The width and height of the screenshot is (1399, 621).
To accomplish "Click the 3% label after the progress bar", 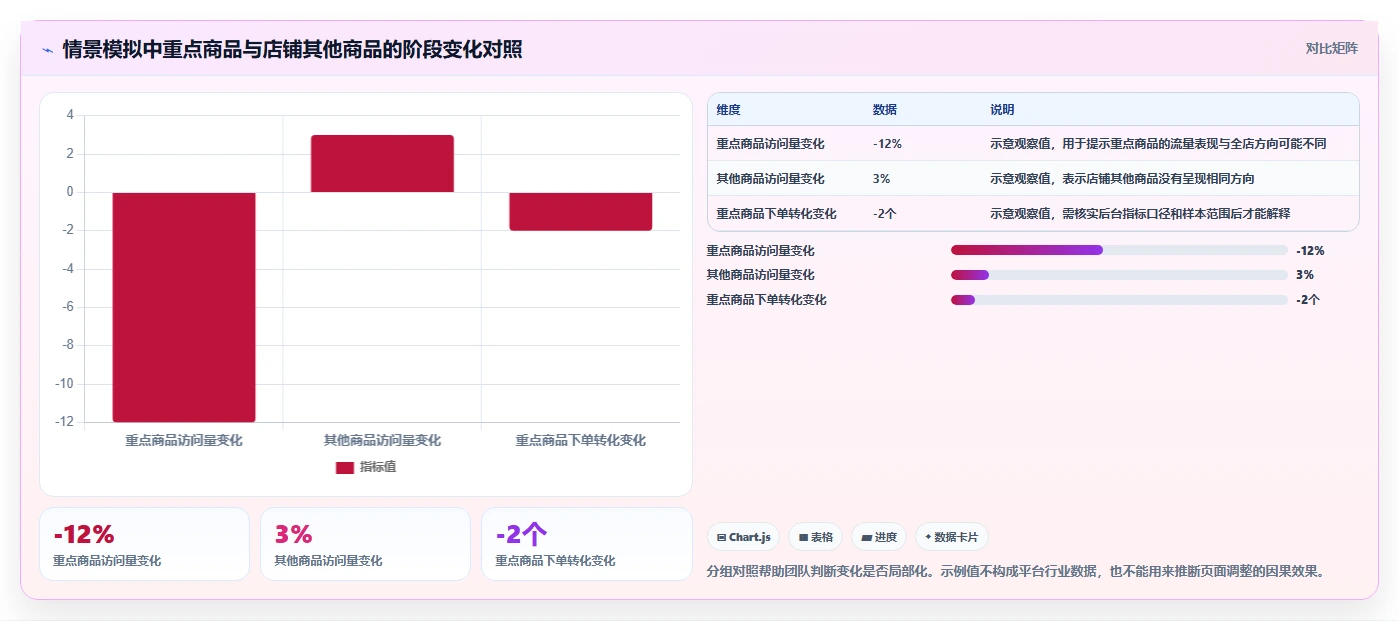I will [1305, 275].
